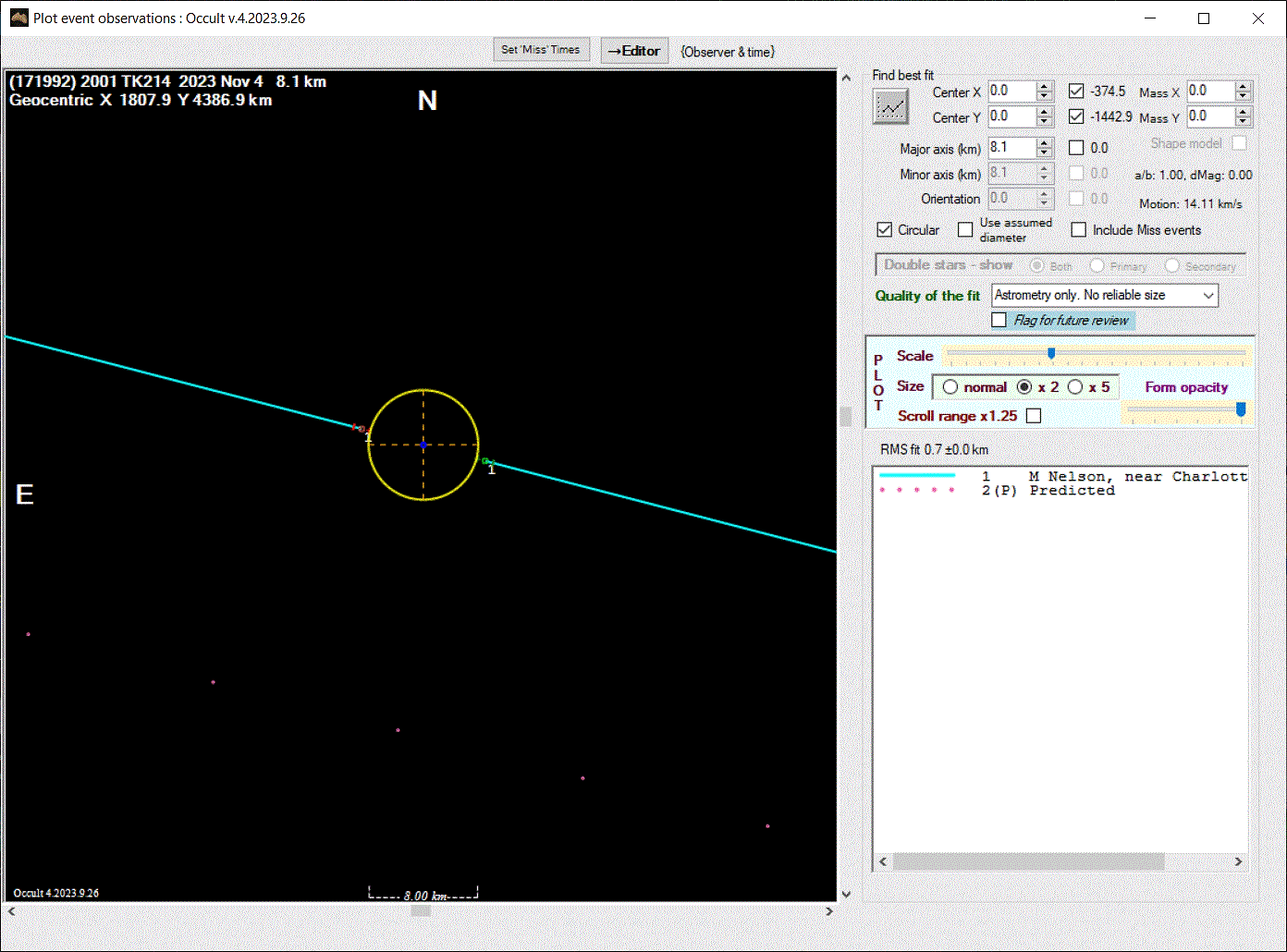Click the Find best fit graph icon
Image resolution: width=1287 pixels, height=952 pixels.
point(890,107)
